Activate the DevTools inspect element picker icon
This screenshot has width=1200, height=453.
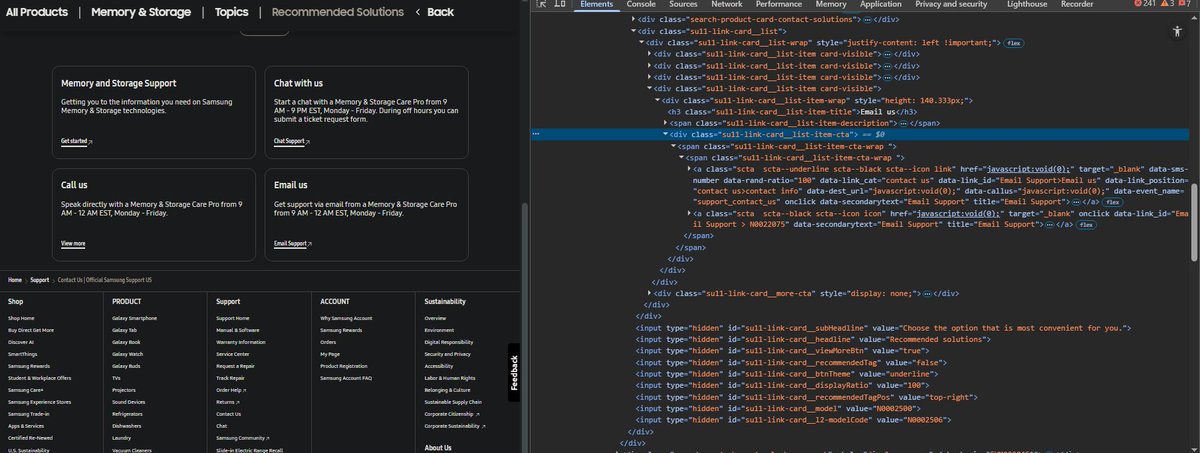tap(539, 5)
